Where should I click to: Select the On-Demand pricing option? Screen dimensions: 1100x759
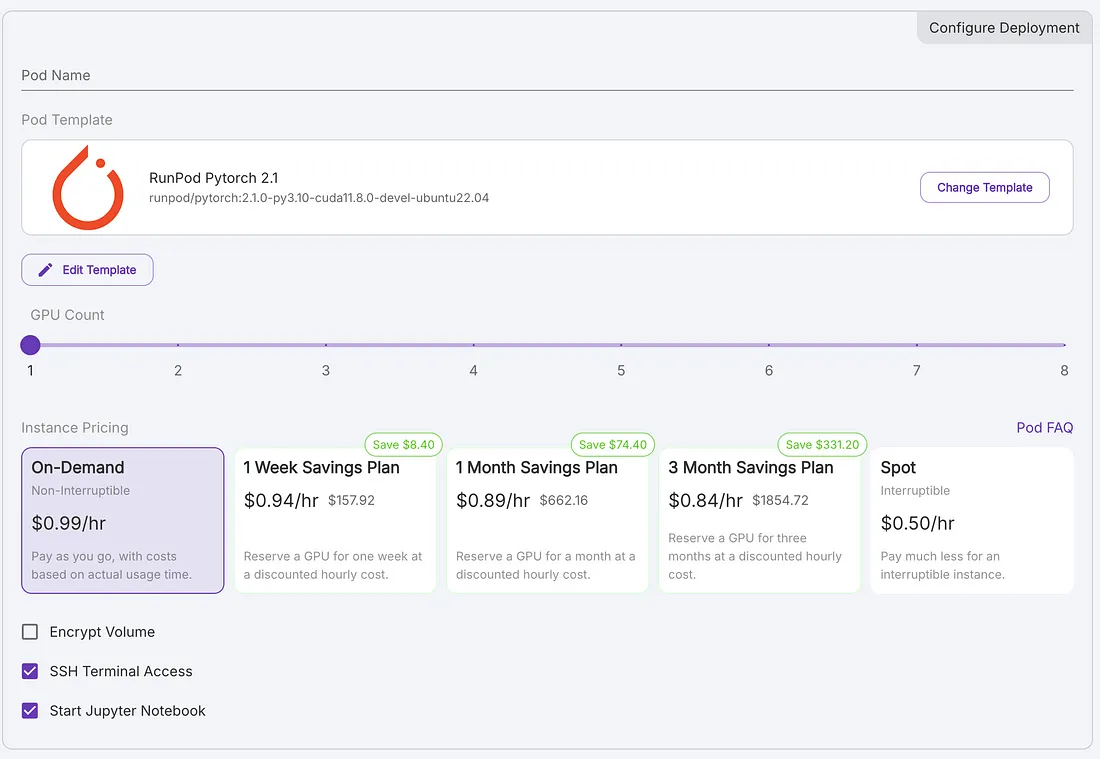click(x=122, y=520)
